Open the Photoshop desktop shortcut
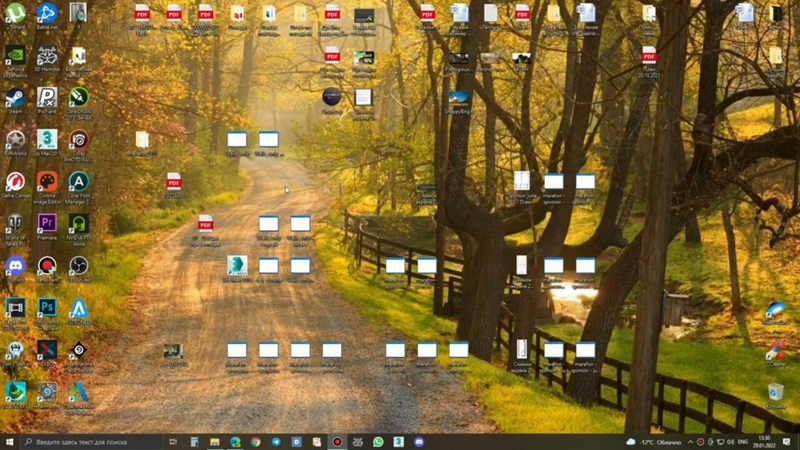 coord(47,314)
